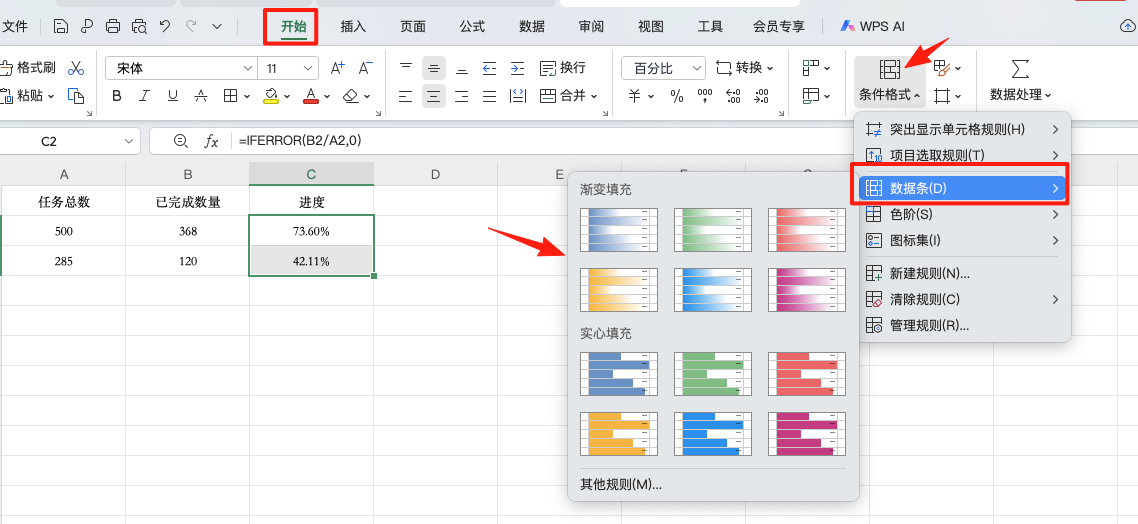The image size is (1138, 524).
Task: Select the solid fill green data bar
Action: [x=713, y=373]
